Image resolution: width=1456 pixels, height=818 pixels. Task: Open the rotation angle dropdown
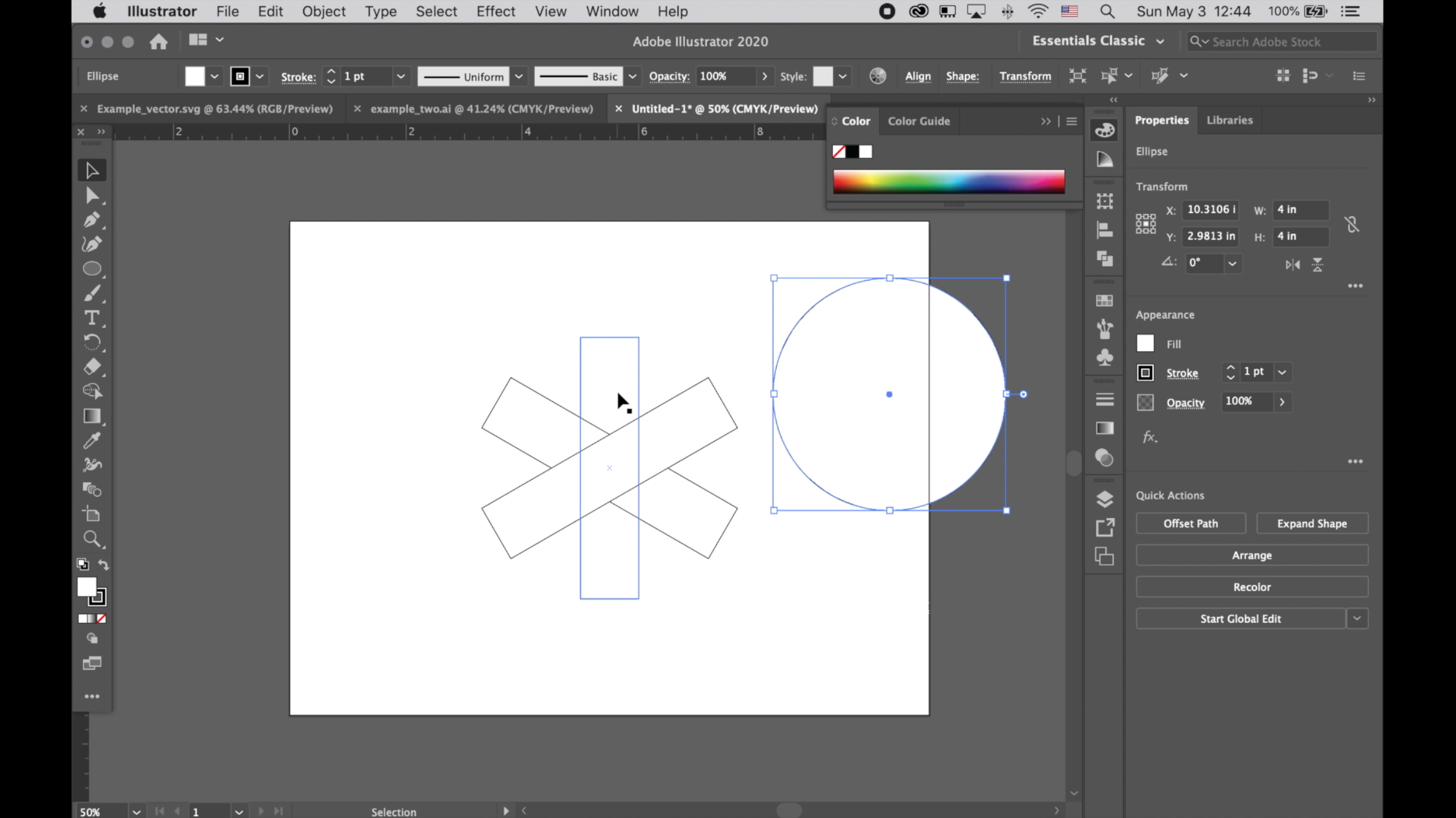(x=1232, y=263)
